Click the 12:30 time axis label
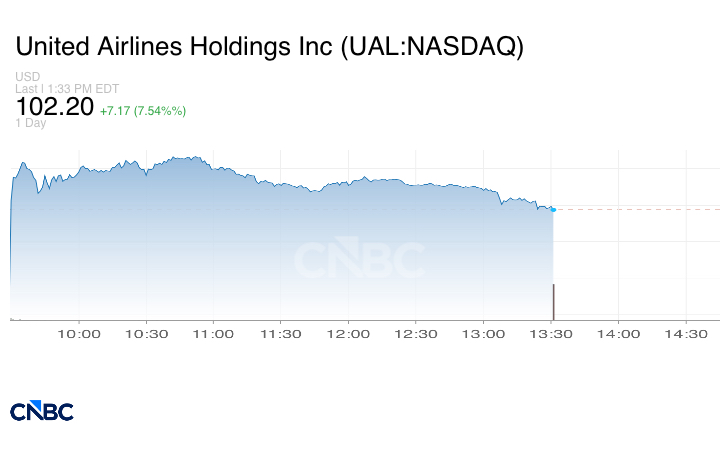 (x=416, y=335)
